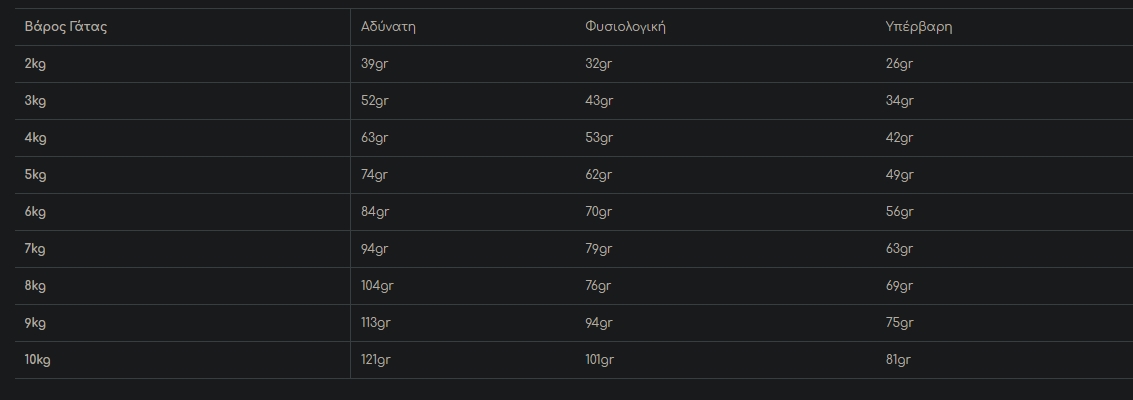Click the 113gr cell
This screenshot has height=400, width=1133.
(x=376, y=323)
